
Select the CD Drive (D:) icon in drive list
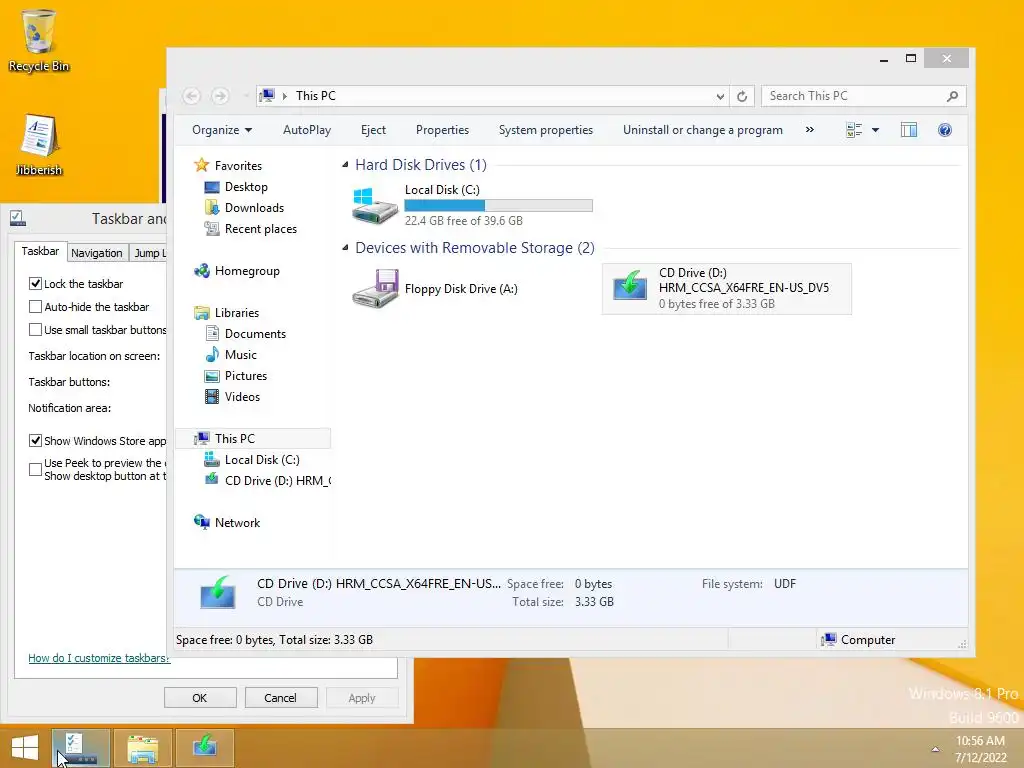coord(630,285)
